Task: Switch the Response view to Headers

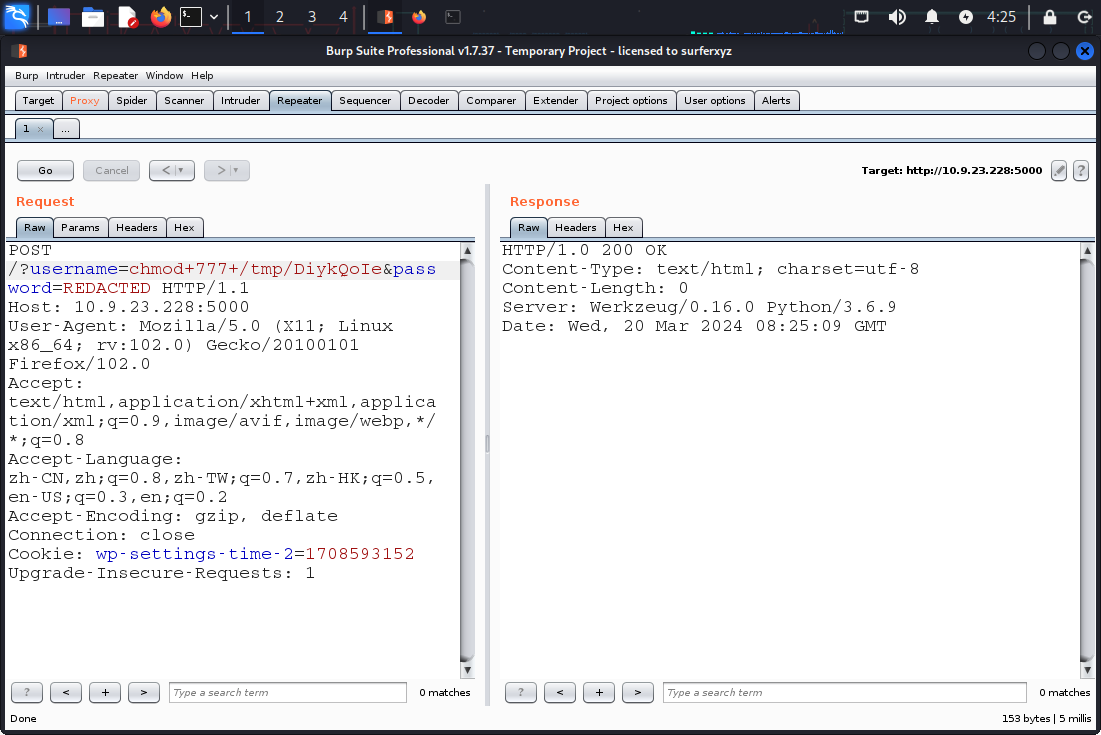Action: point(576,227)
